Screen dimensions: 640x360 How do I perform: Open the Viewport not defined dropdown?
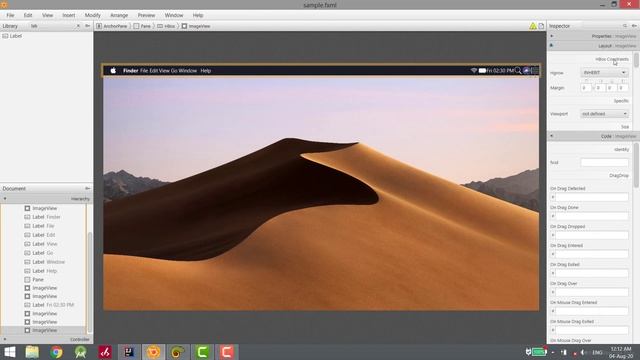604,114
